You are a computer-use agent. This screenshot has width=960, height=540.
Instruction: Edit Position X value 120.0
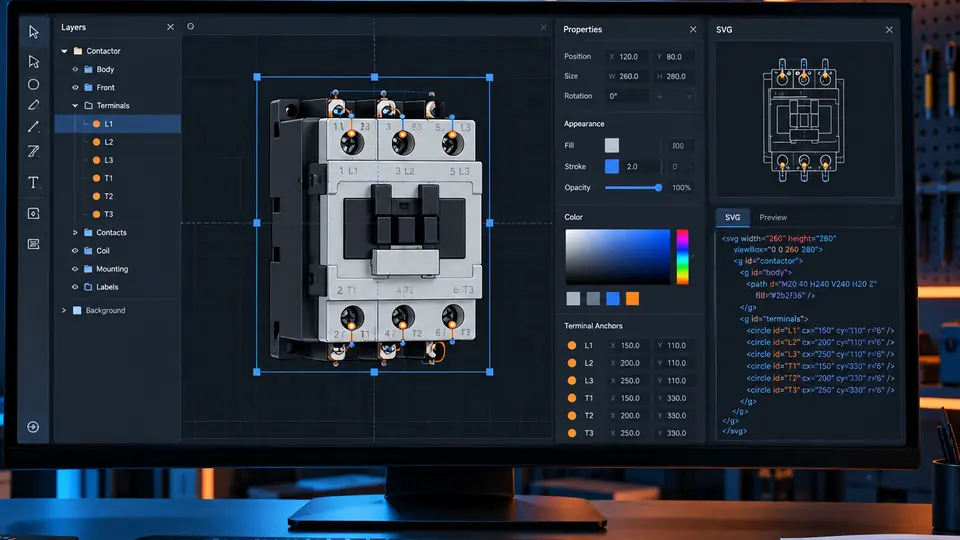tap(626, 56)
